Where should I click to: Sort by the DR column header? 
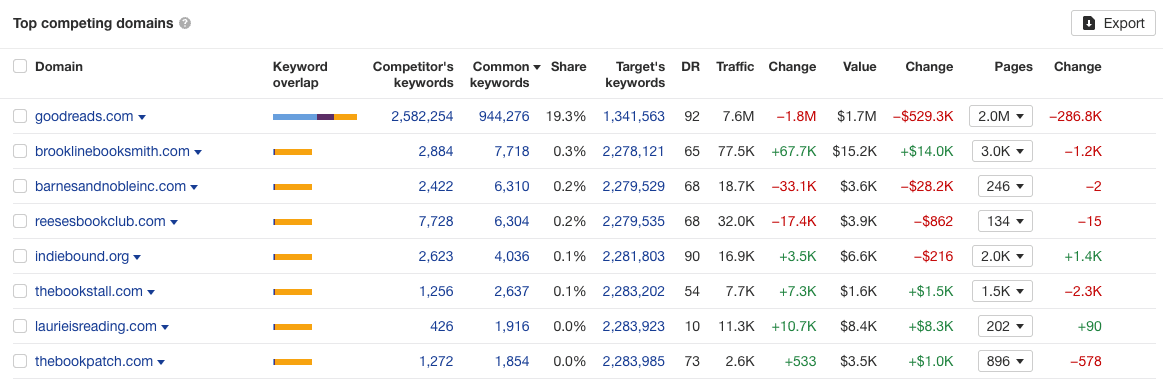click(690, 66)
